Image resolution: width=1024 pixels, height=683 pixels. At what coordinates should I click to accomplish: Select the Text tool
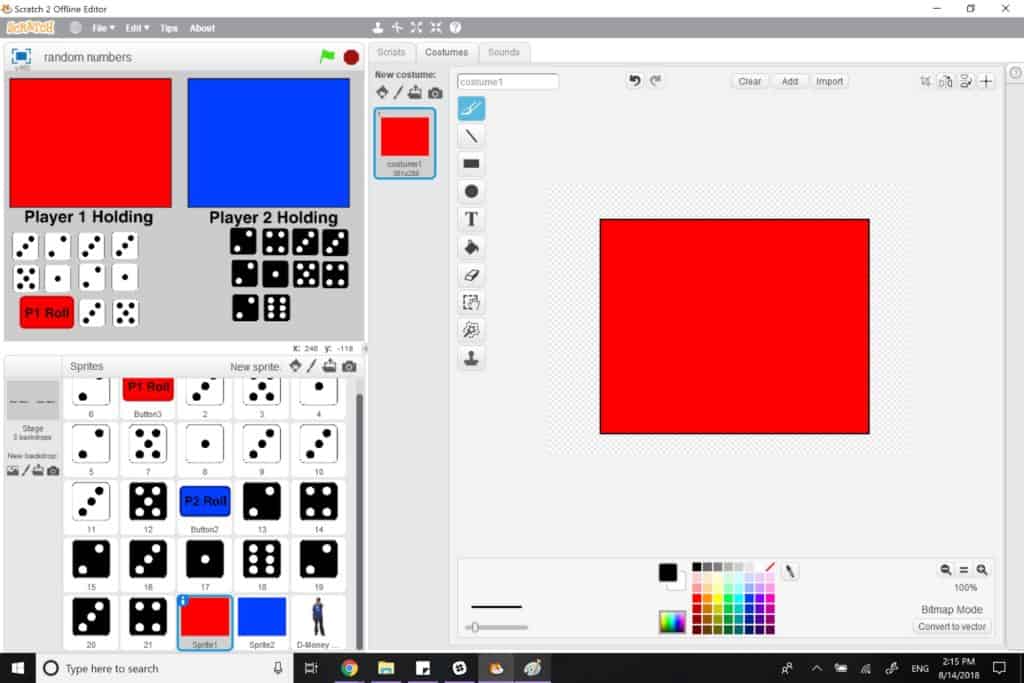click(x=471, y=219)
